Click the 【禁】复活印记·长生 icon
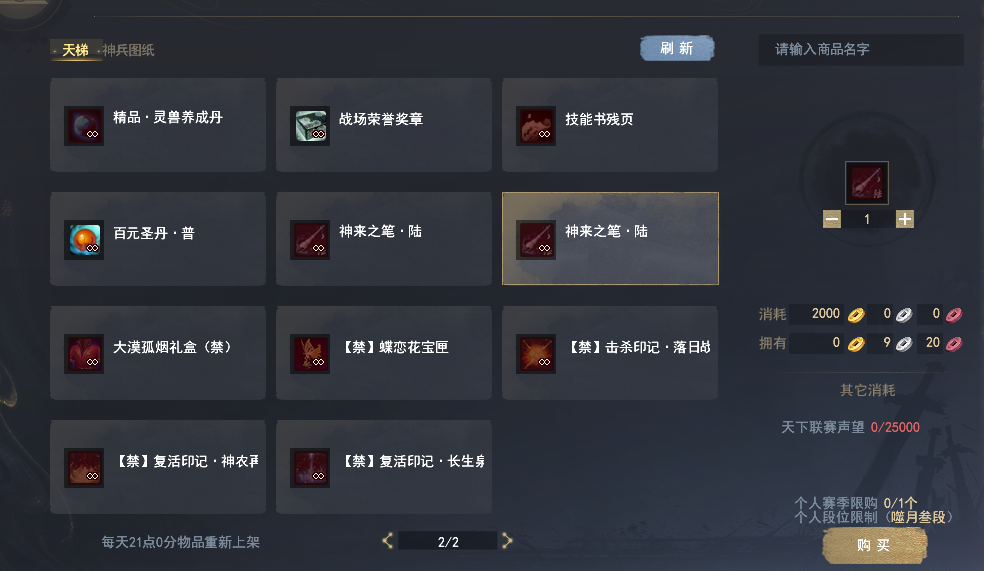 click(x=310, y=468)
